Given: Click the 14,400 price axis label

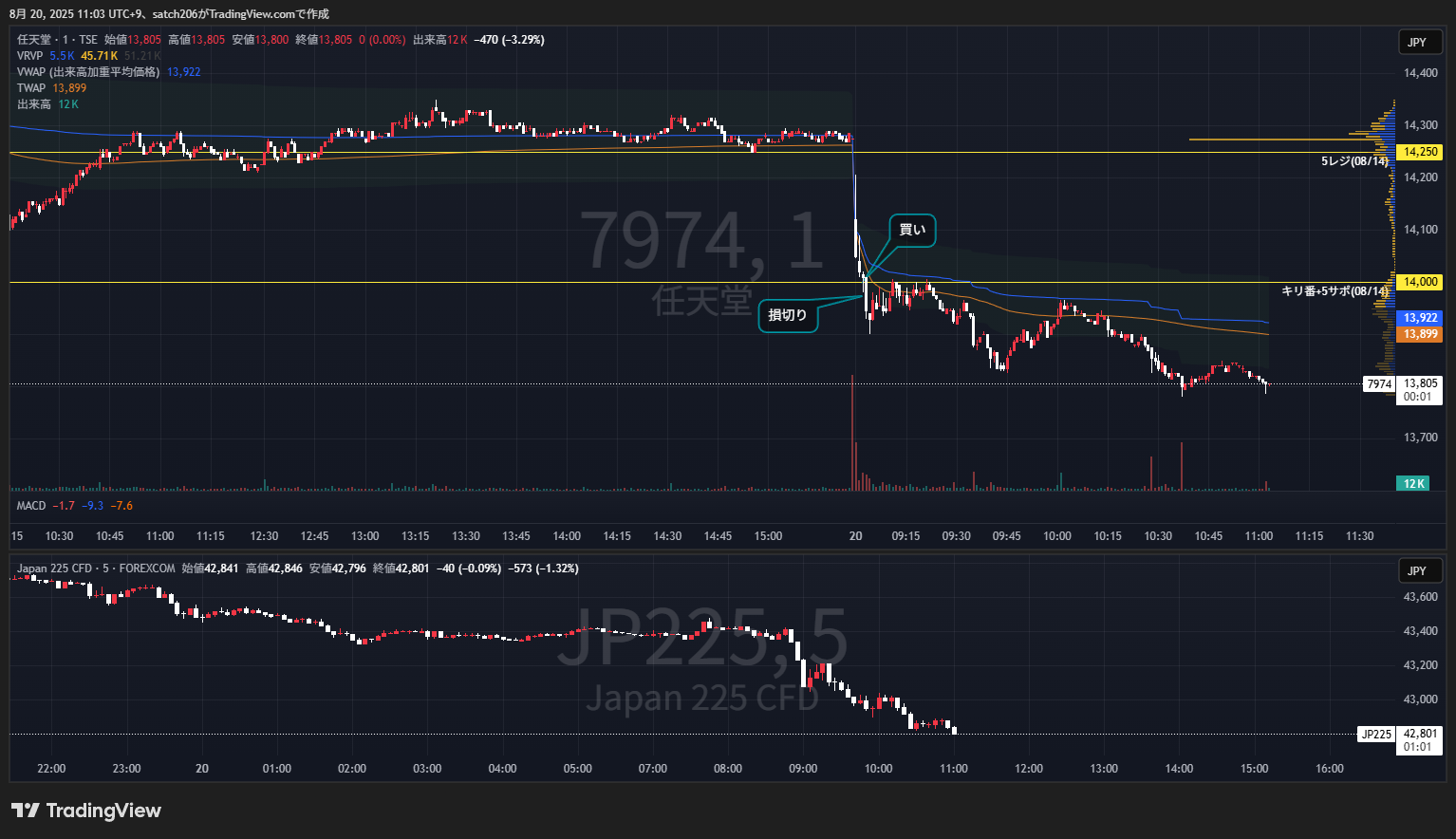Looking at the screenshot, I should (1421, 73).
